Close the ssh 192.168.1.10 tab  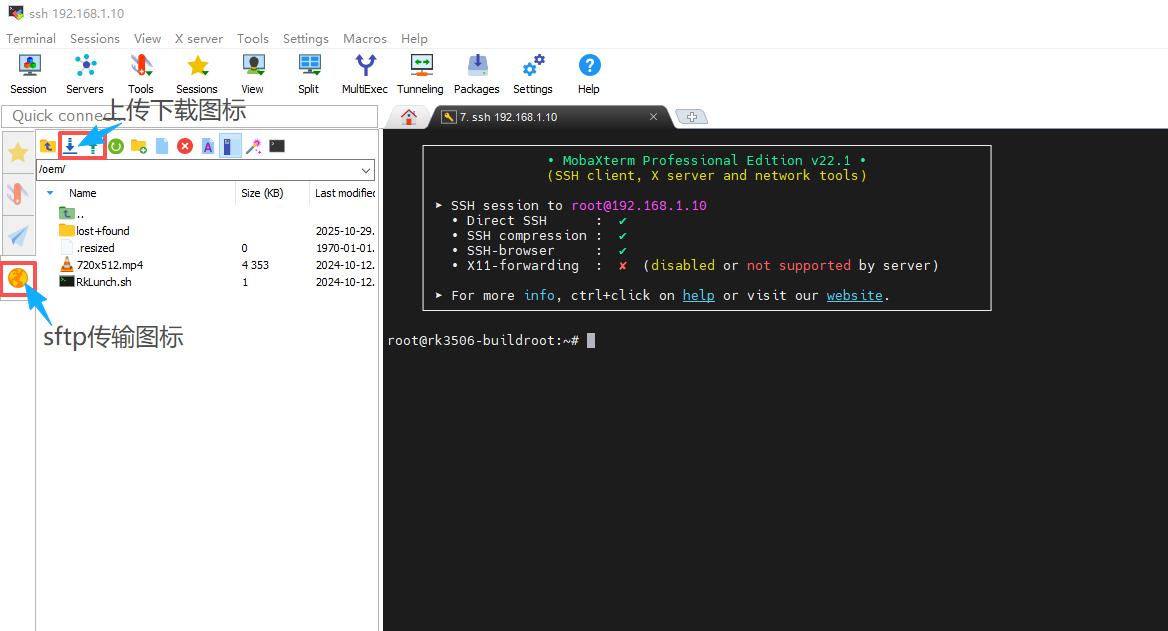[653, 117]
